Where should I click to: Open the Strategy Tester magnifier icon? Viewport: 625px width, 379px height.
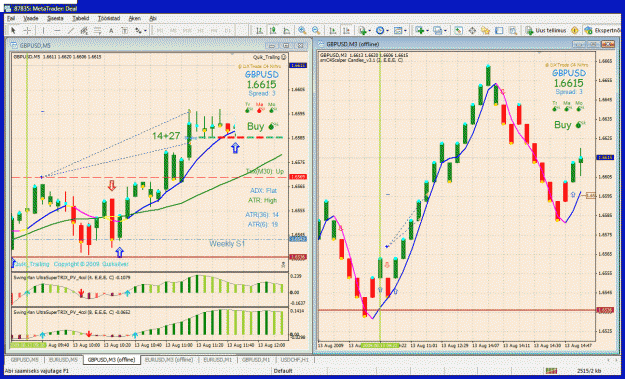tap(513, 30)
